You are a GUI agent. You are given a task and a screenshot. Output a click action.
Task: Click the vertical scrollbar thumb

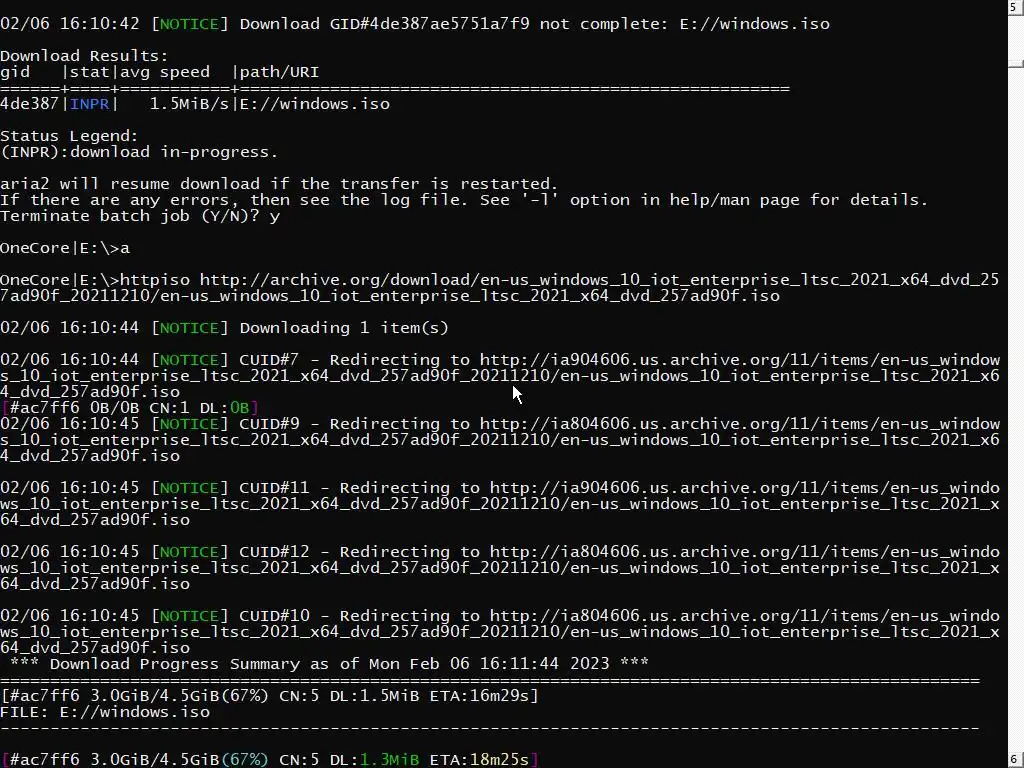point(1016,63)
